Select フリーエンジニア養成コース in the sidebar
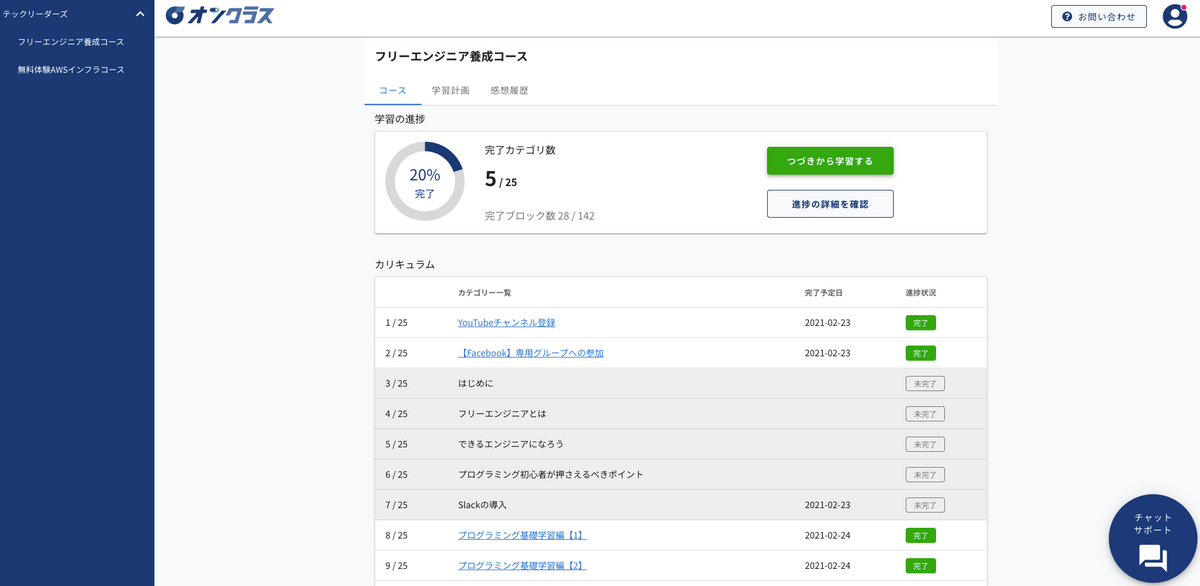Image resolution: width=1200 pixels, height=586 pixels. [x=71, y=42]
